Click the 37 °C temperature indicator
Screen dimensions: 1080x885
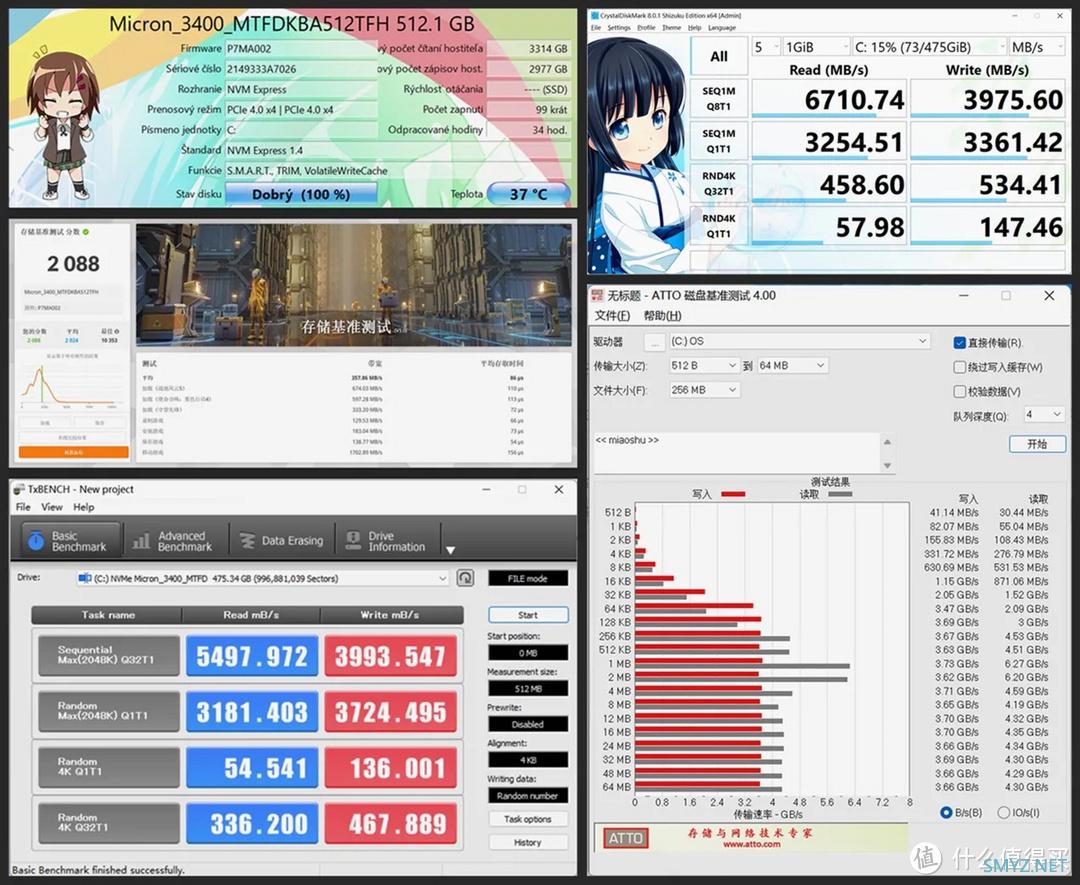[529, 194]
